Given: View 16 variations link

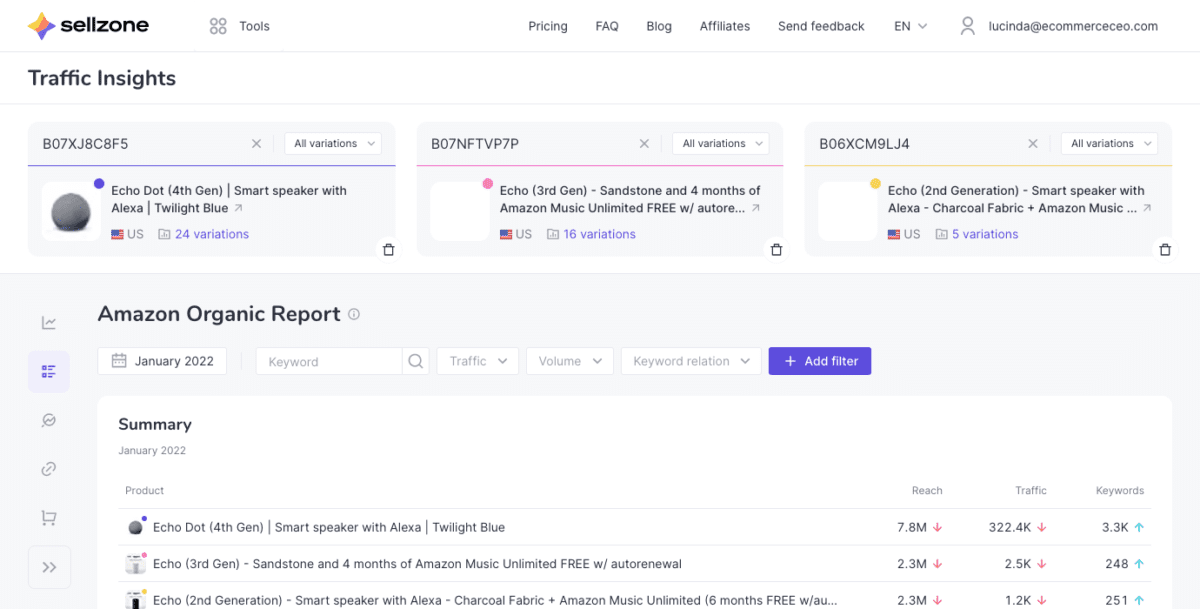Looking at the screenshot, I should [x=599, y=234].
